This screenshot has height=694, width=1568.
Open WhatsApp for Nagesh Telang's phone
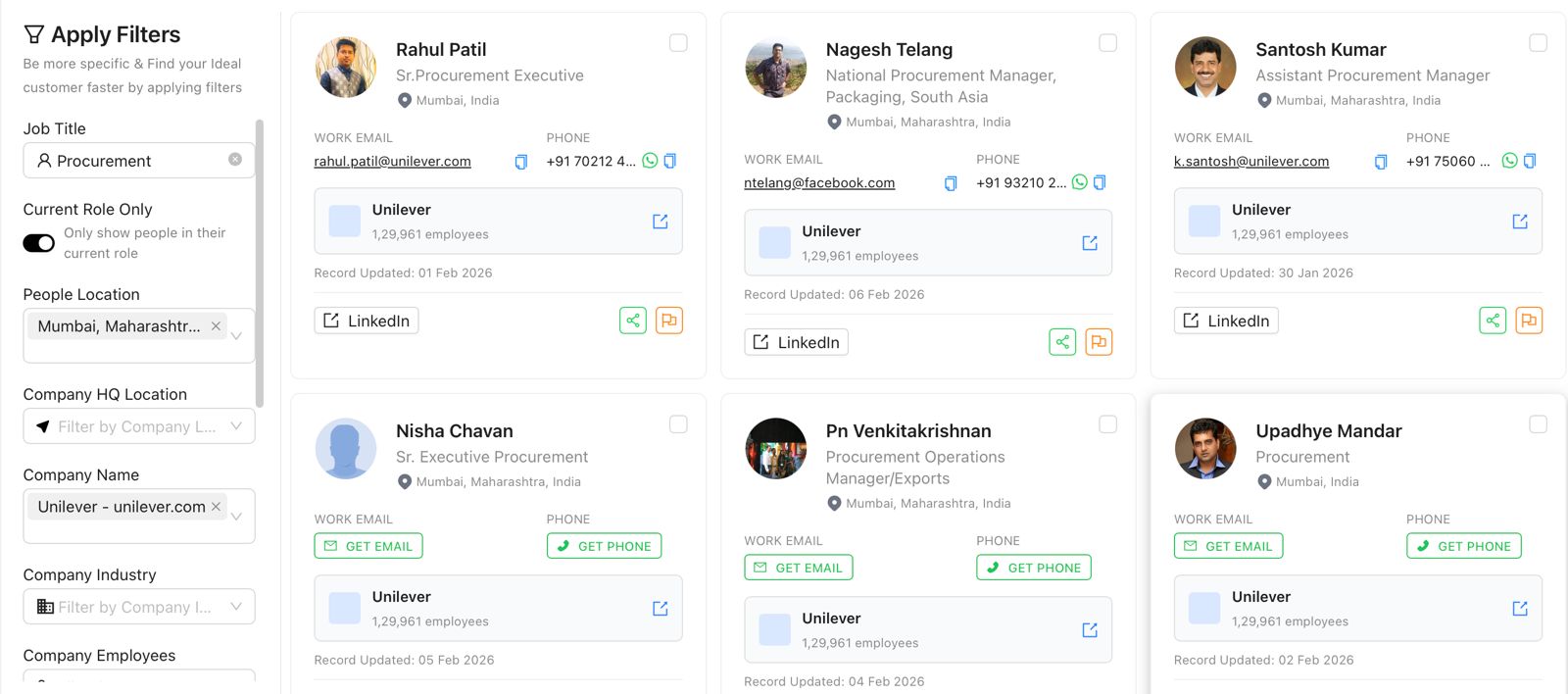1080,182
